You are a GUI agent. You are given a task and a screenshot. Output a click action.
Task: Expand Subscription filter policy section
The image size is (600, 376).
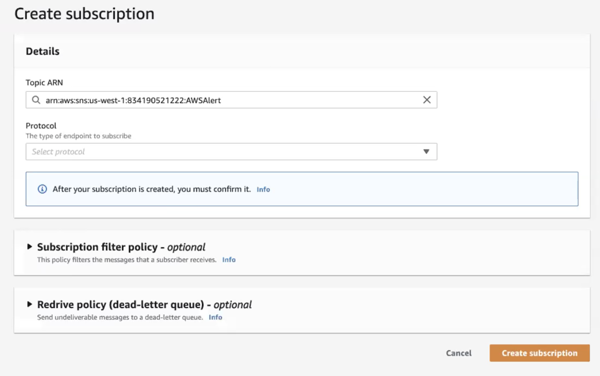click(x=29, y=247)
